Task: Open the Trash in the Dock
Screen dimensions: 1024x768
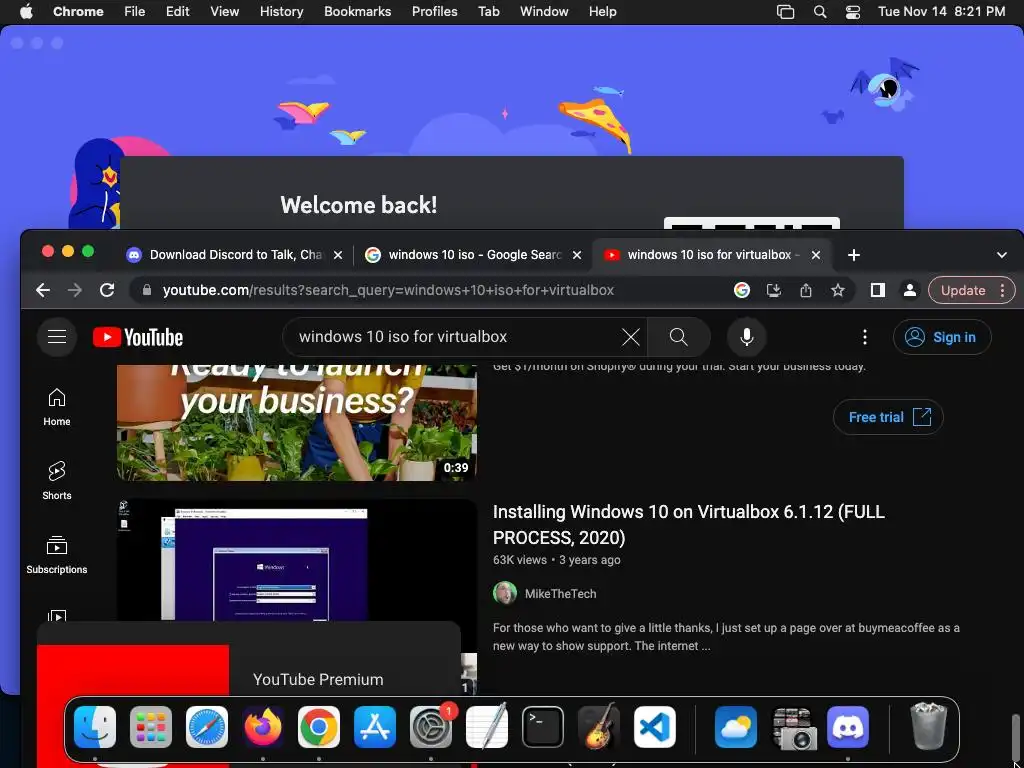Action: [x=928, y=726]
